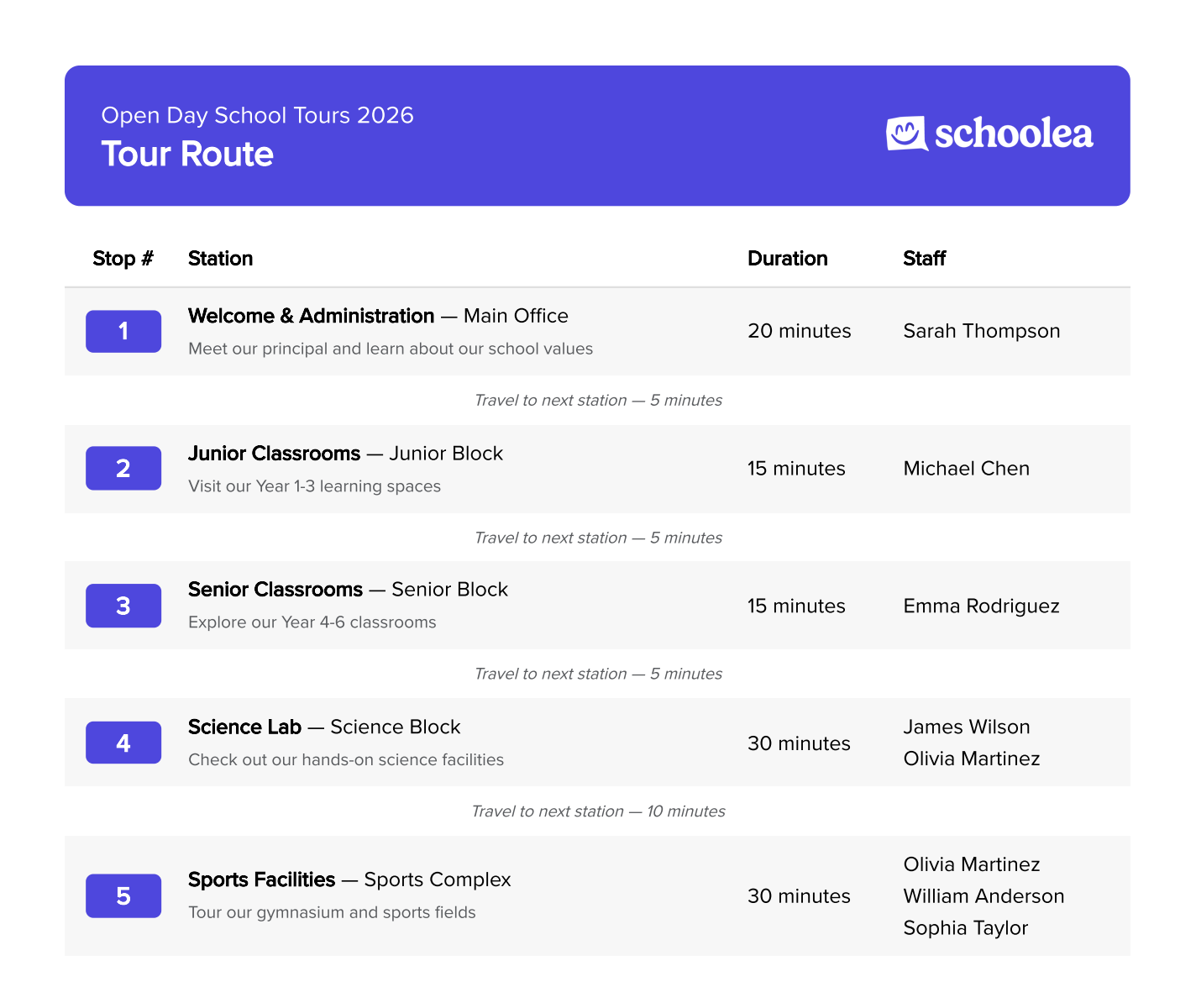Image resolution: width=1196 pixels, height=1008 pixels.
Task: Click the Duration column header
Action: 787,258
